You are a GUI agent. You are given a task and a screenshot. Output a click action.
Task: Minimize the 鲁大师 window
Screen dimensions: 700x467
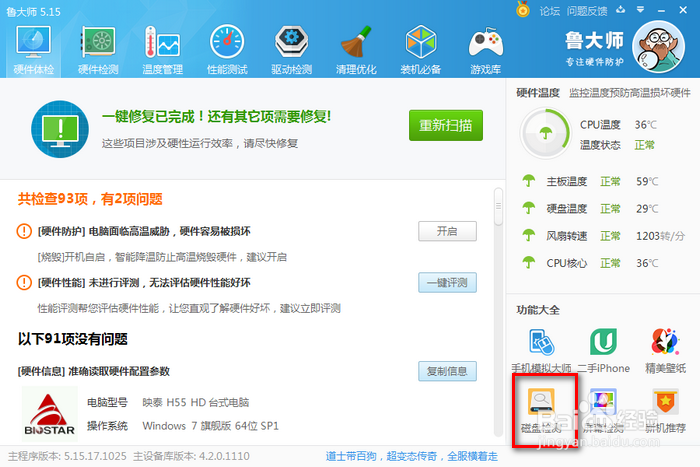[661, 10]
